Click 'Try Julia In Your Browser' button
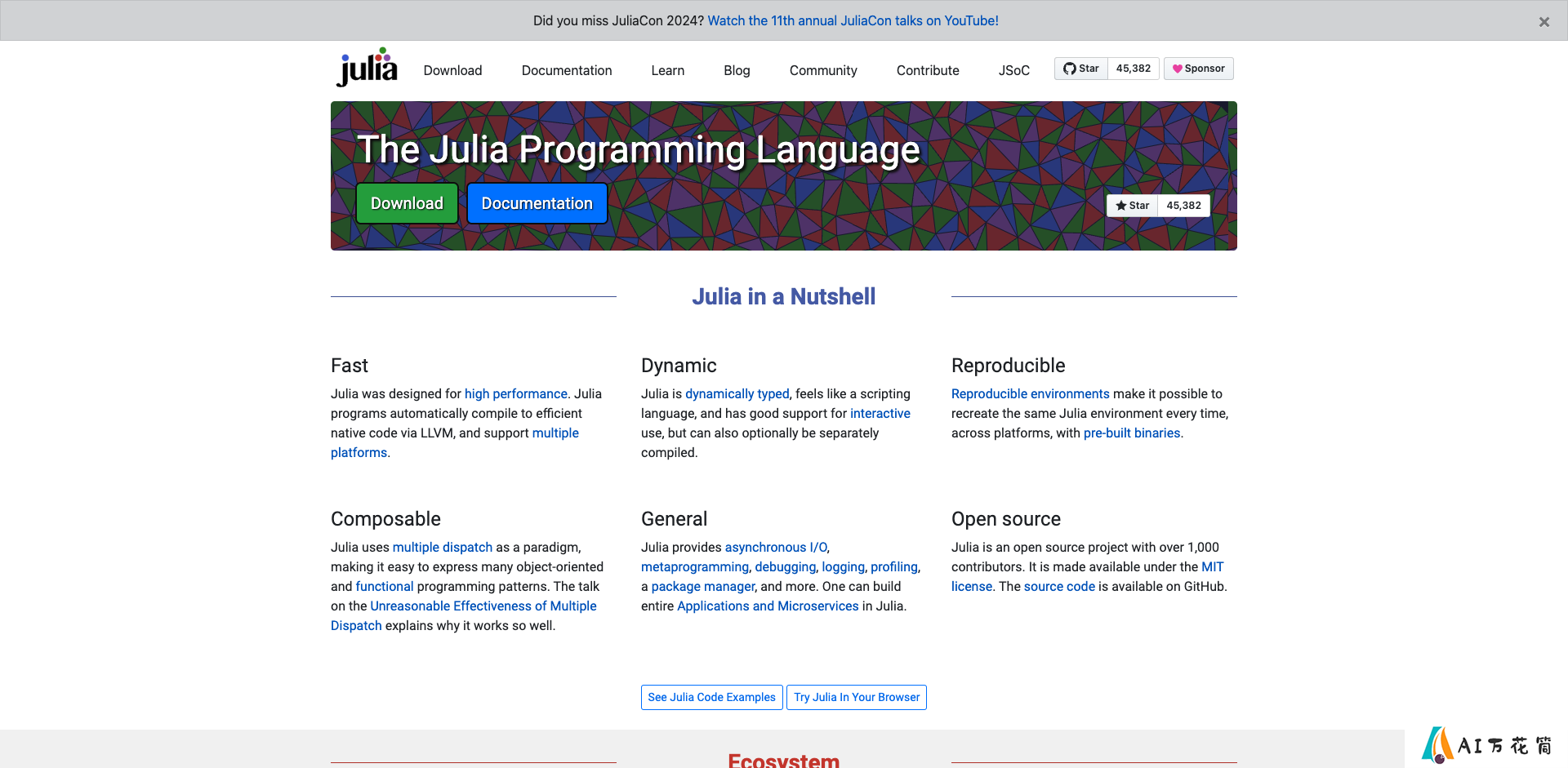 [x=857, y=697]
